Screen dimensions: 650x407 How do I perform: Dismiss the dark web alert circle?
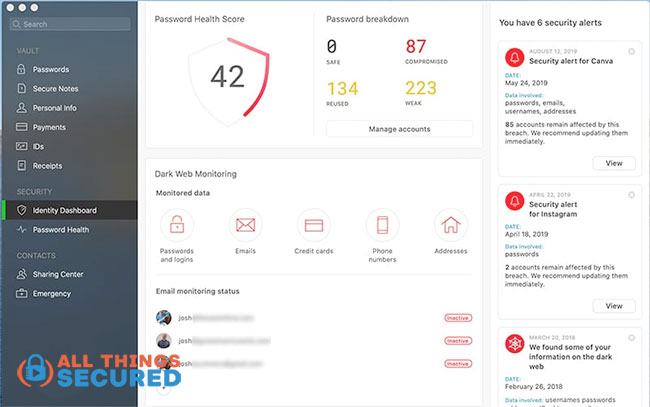click(x=631, y=338)
